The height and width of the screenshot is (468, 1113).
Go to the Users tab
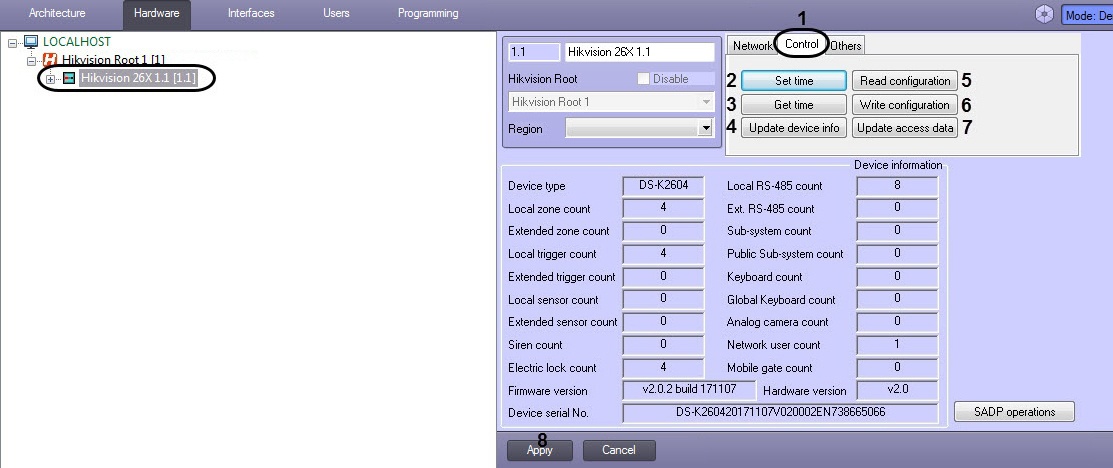[336, 13]
